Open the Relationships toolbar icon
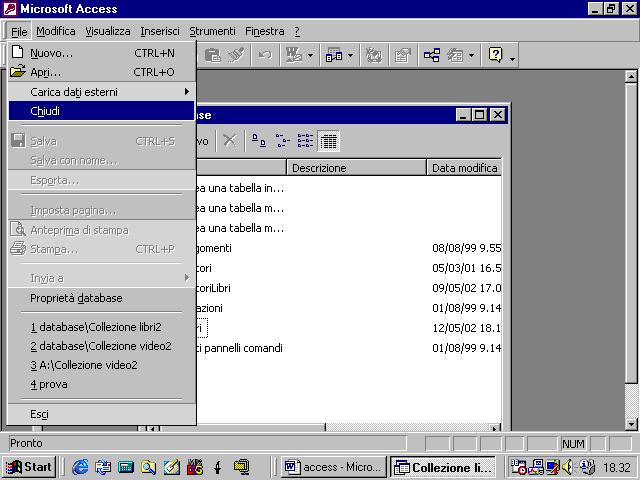Viewport: 640px width, 480px height. tap(431, 55)
